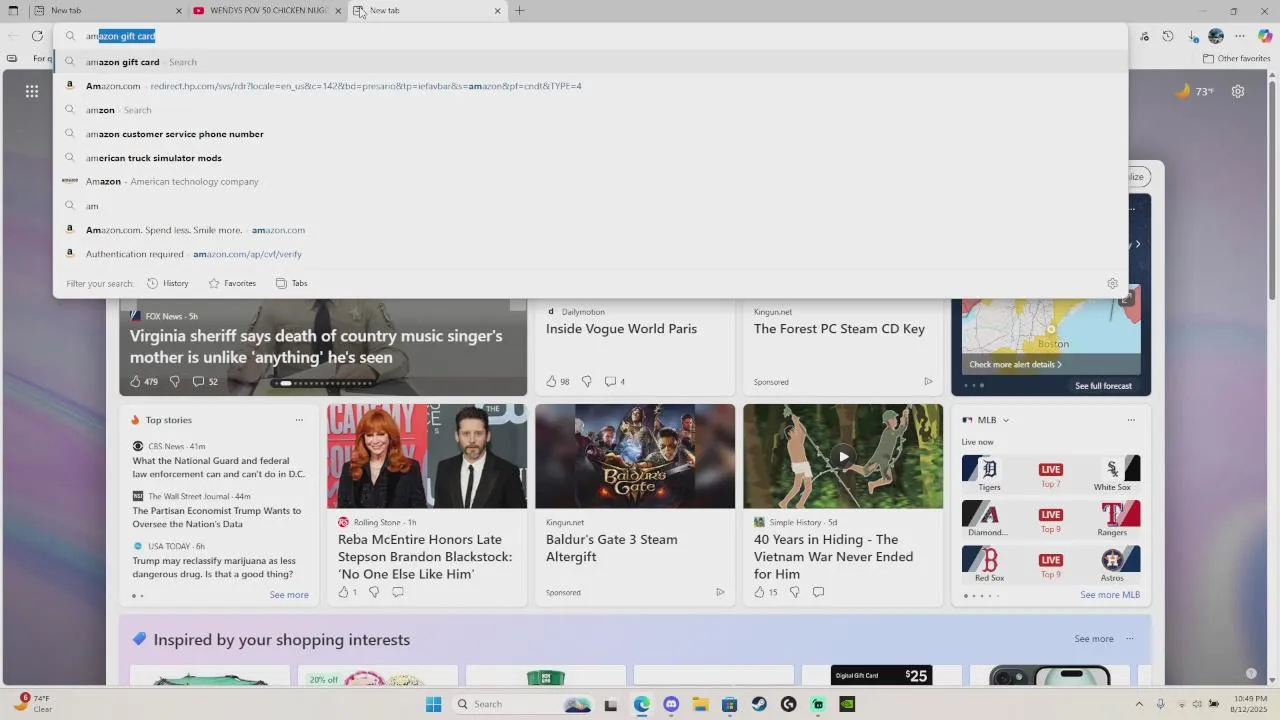This screenshot has height=720, width=1280.
Task: Open The Partisan Economist WSJ headline
Action: 217,517
